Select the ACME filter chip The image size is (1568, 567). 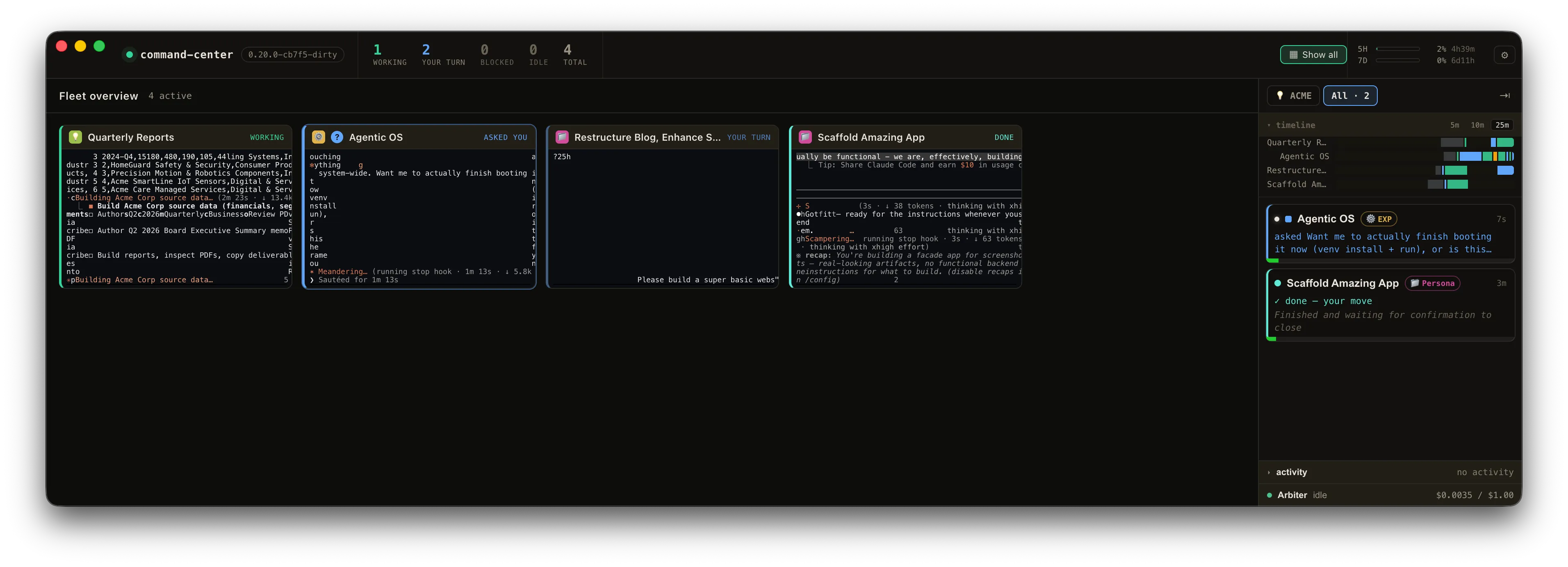1294,96
